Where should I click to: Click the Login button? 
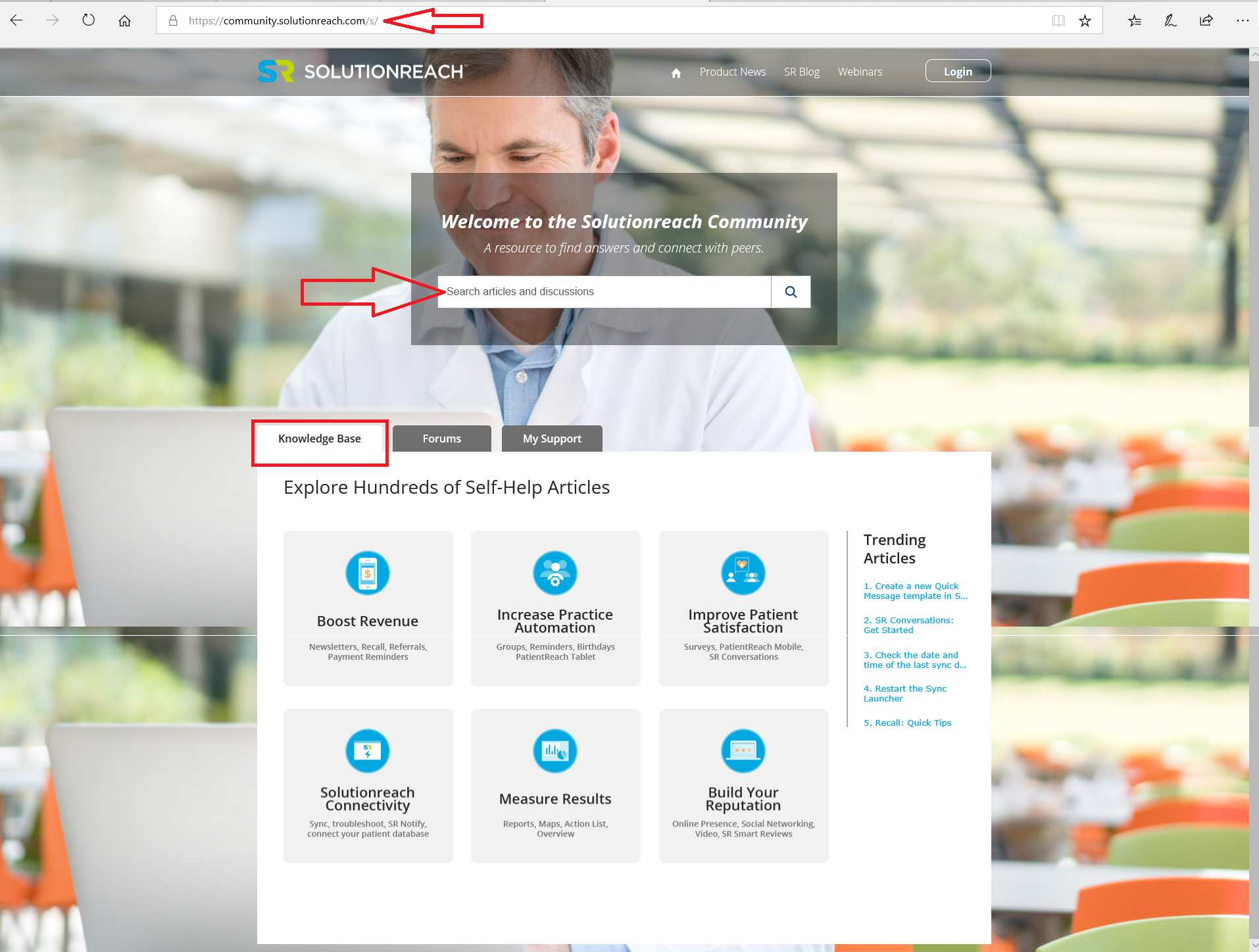[x=958, y=71]
